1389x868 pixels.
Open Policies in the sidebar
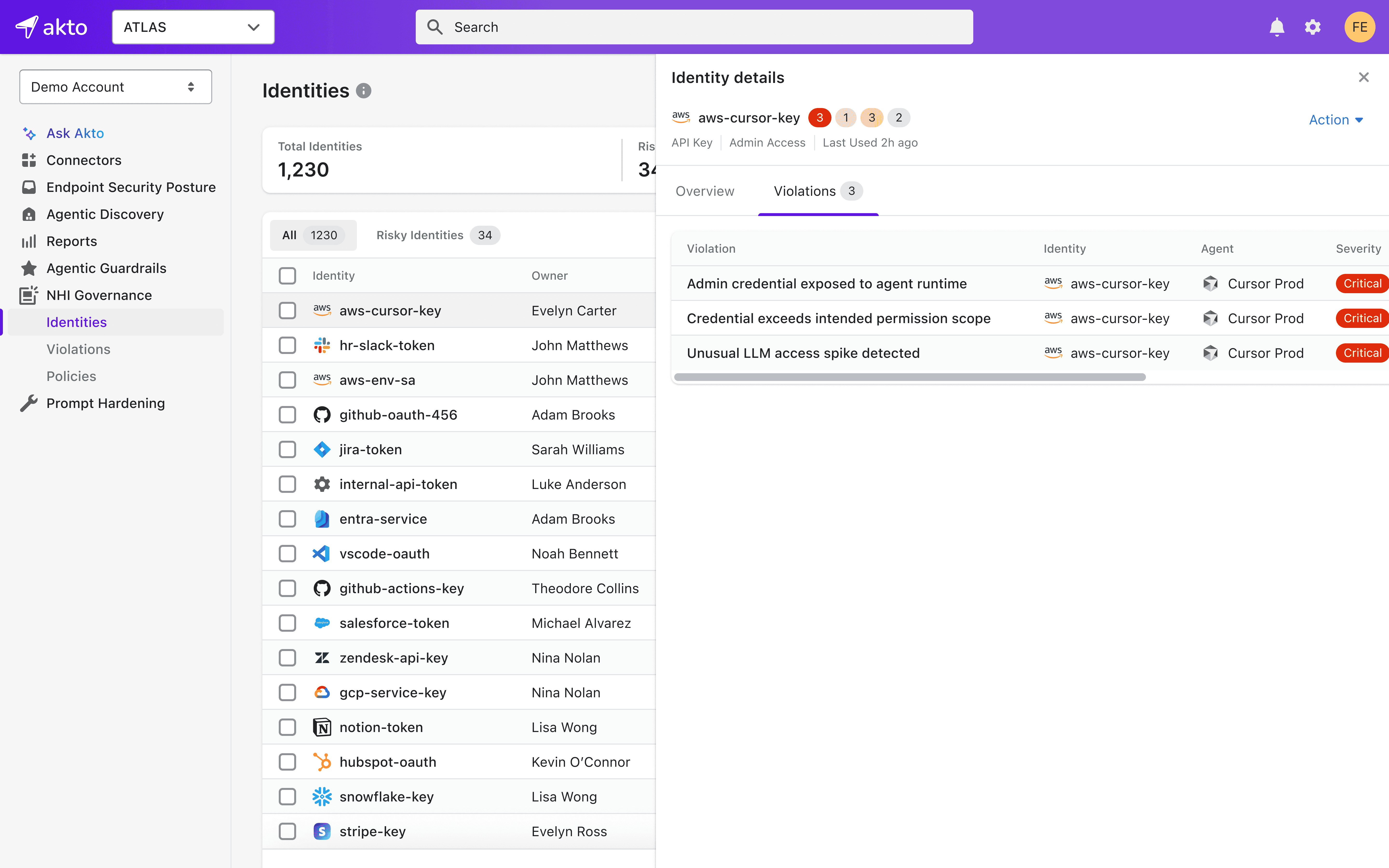point(71,376)
